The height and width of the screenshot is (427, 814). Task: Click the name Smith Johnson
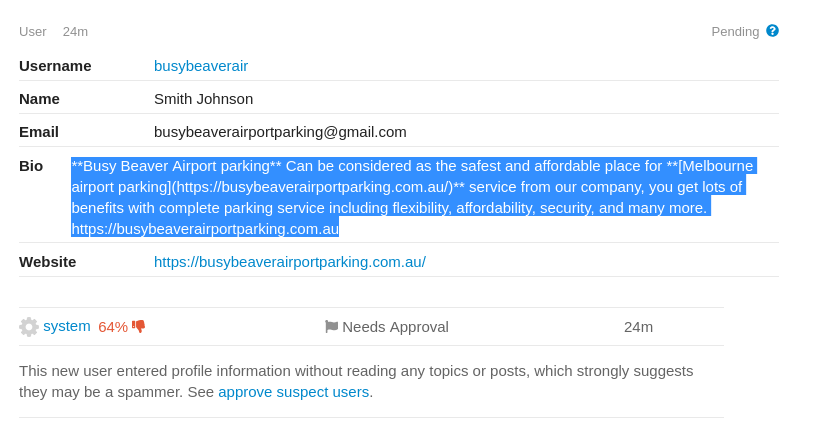coord(204,99)
